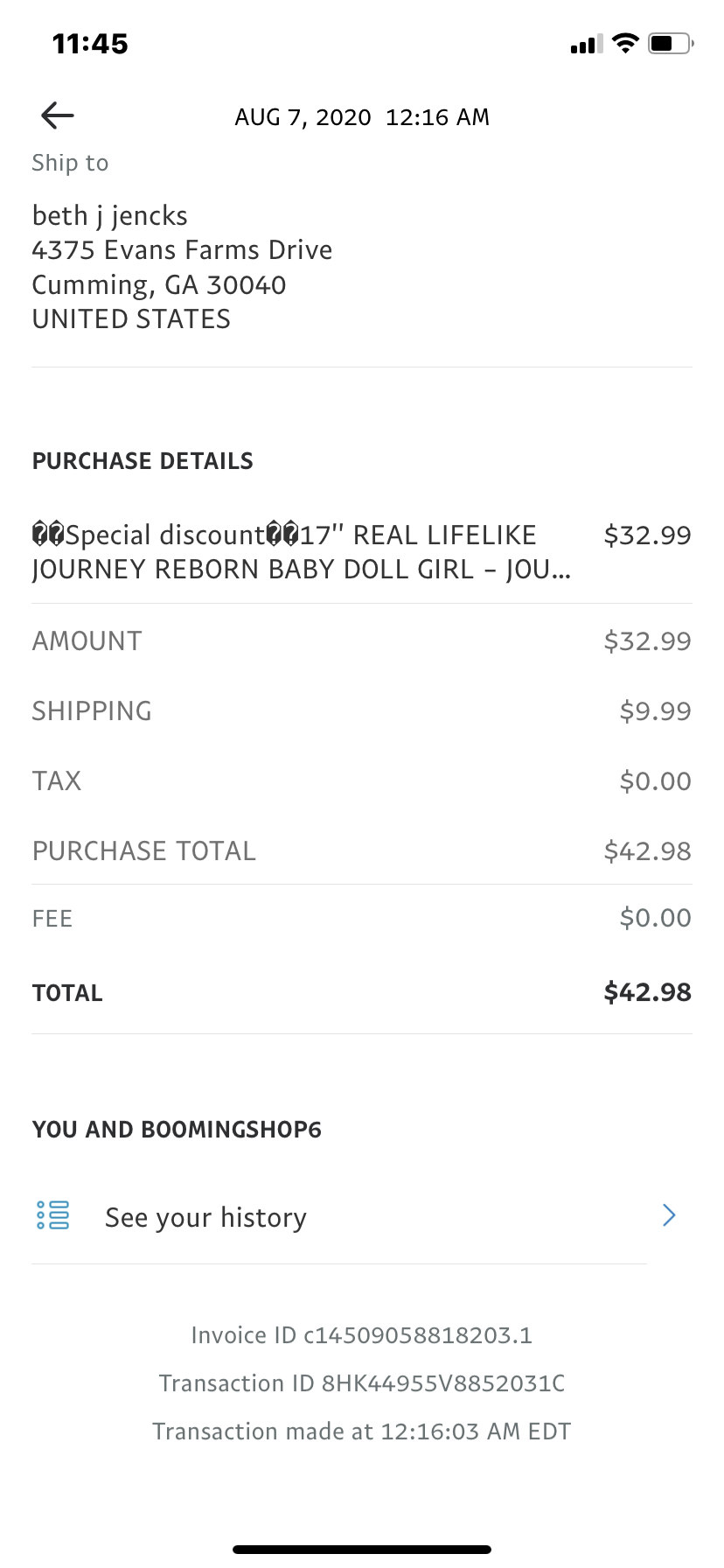This screenshot has height=1568, width=724.
Task: Tap the home indicator bar
Action: tap(362, 1550)
